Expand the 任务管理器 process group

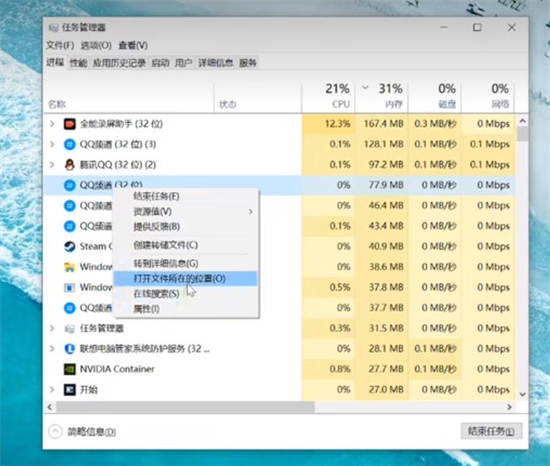52,328
